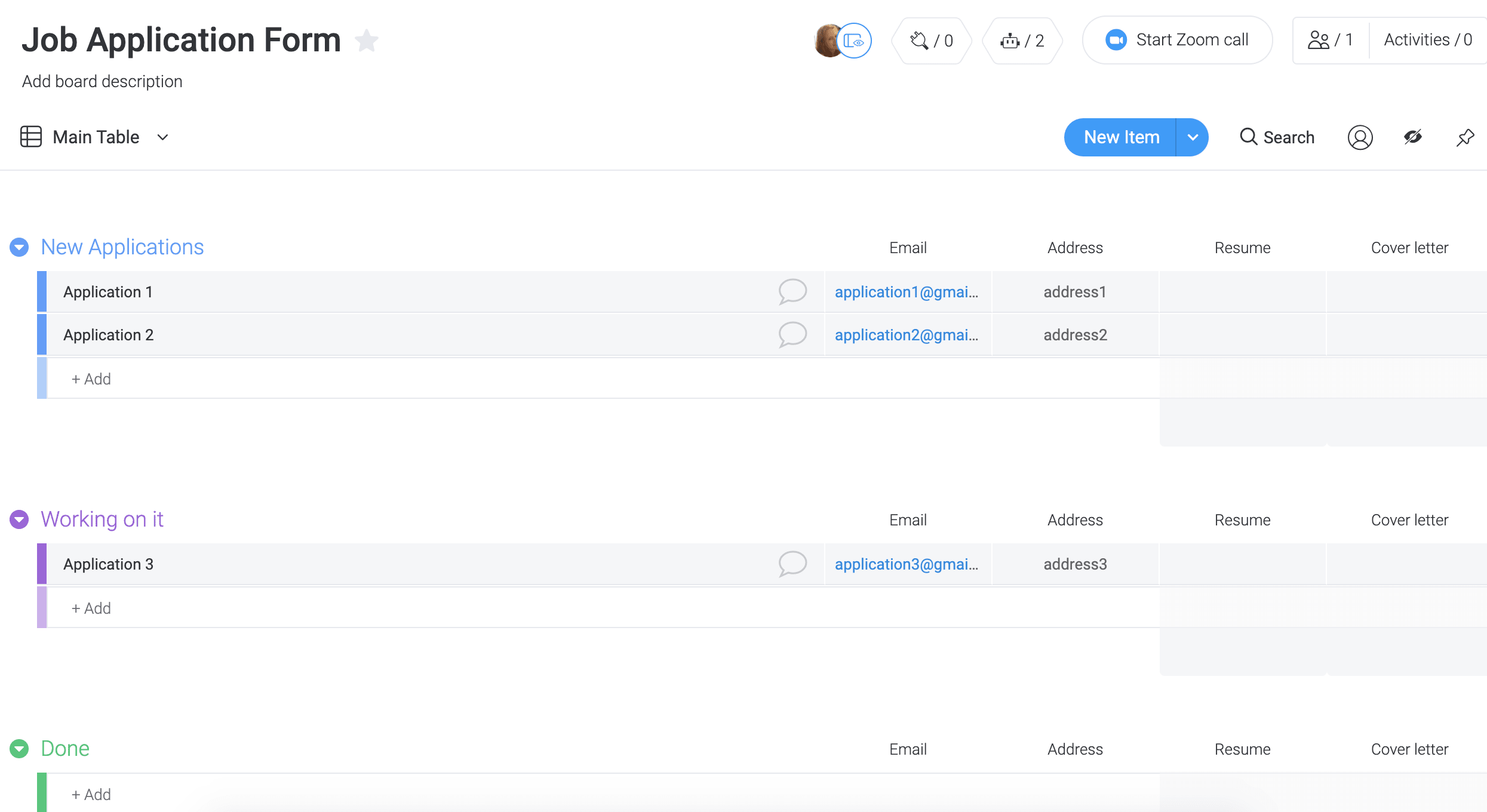The image size is (1487, 812).
Task: Open the New Item dropdown arrow
Action: coord(1193,137)
